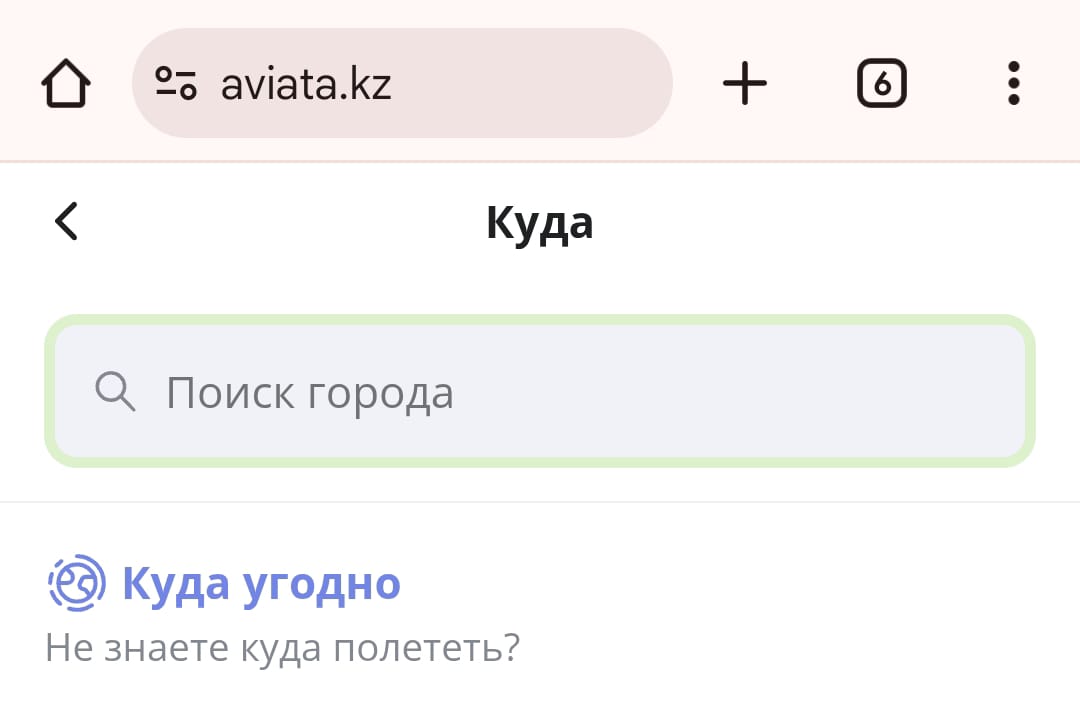1080x719 pixels.
Task: Open the tab switcher showing 6 tabs
Action: pos(882,84)
